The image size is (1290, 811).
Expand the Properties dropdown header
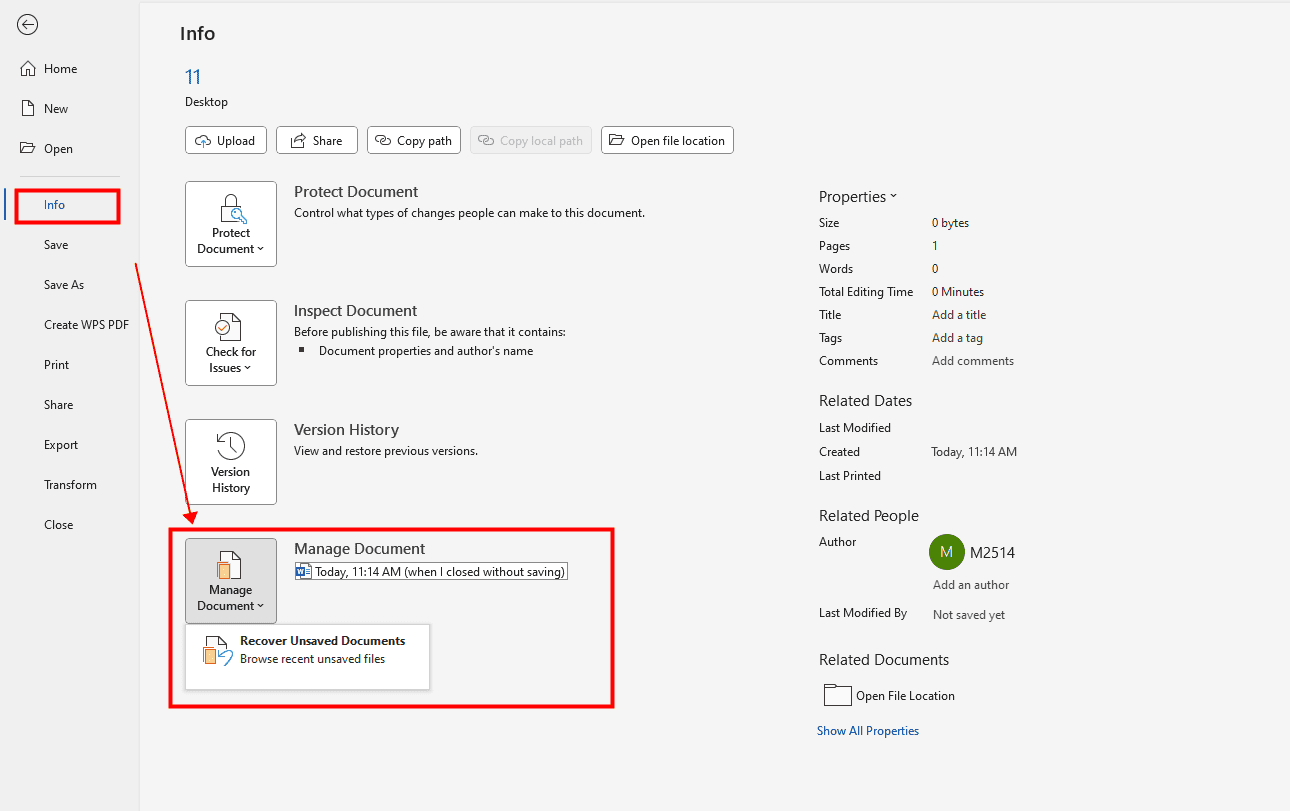858,197
